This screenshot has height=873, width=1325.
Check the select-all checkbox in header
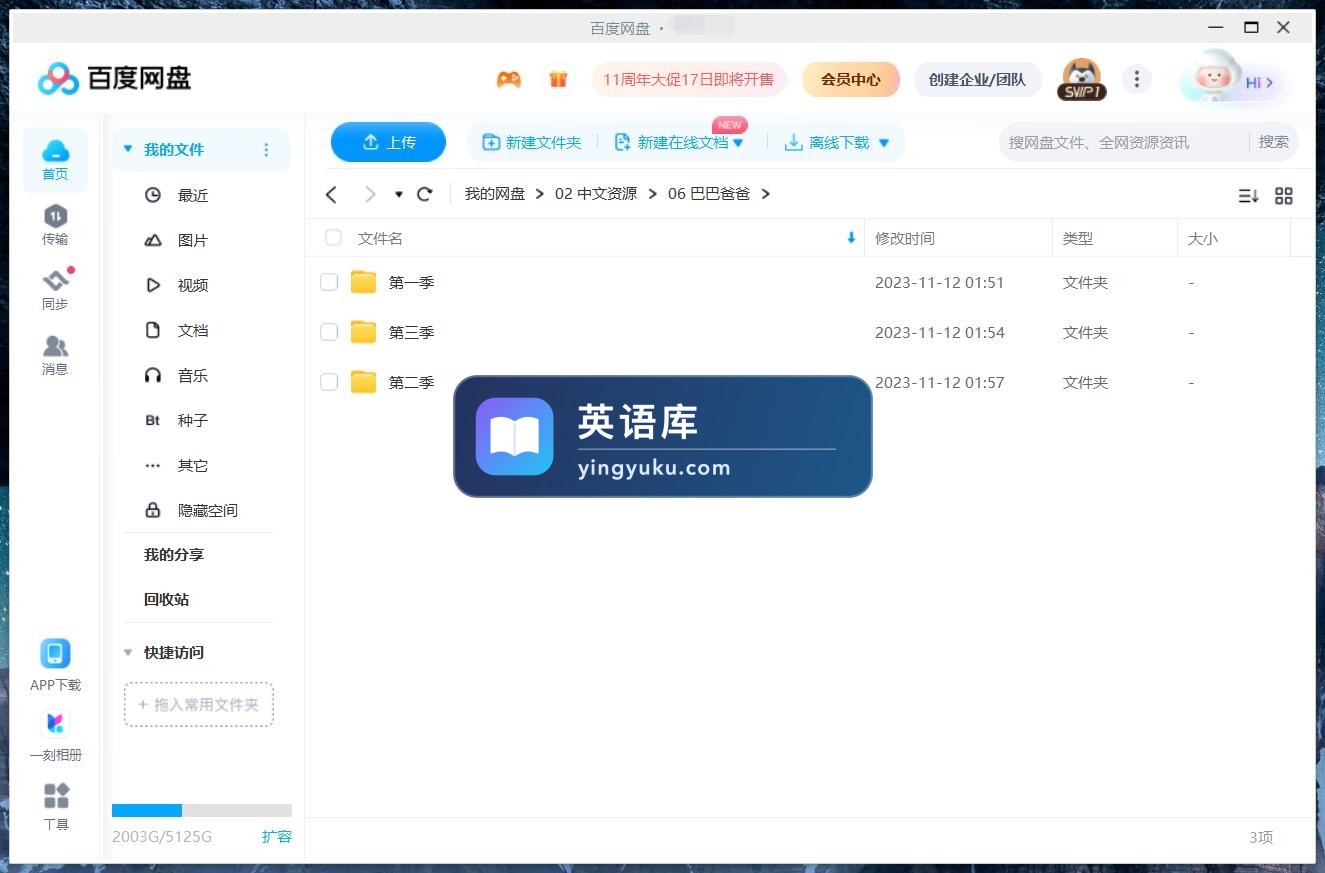click(333, 238)
